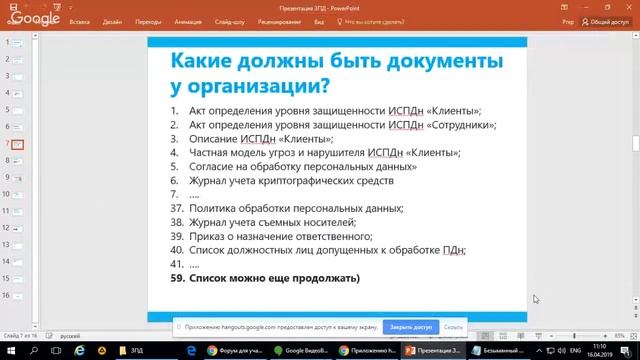The width and height of the screenshot is (640, 360).
Task: Click the Share (Общий доступ) button
Action: pyautogui.click(x=606, y=22)
